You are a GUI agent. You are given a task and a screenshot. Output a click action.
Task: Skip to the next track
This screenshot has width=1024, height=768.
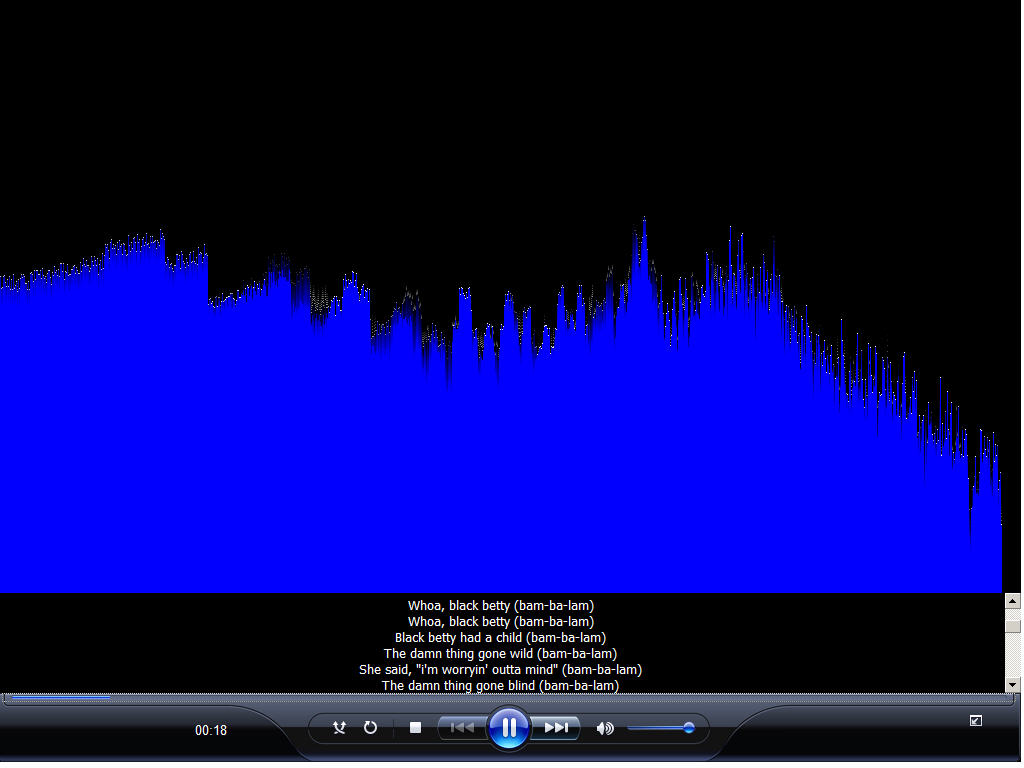[556, 728]
